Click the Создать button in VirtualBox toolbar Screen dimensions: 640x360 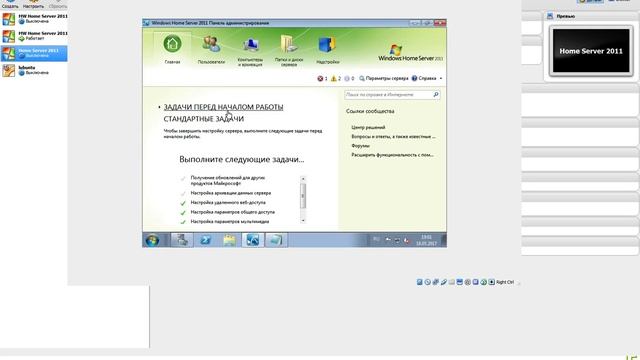point(10,4)
